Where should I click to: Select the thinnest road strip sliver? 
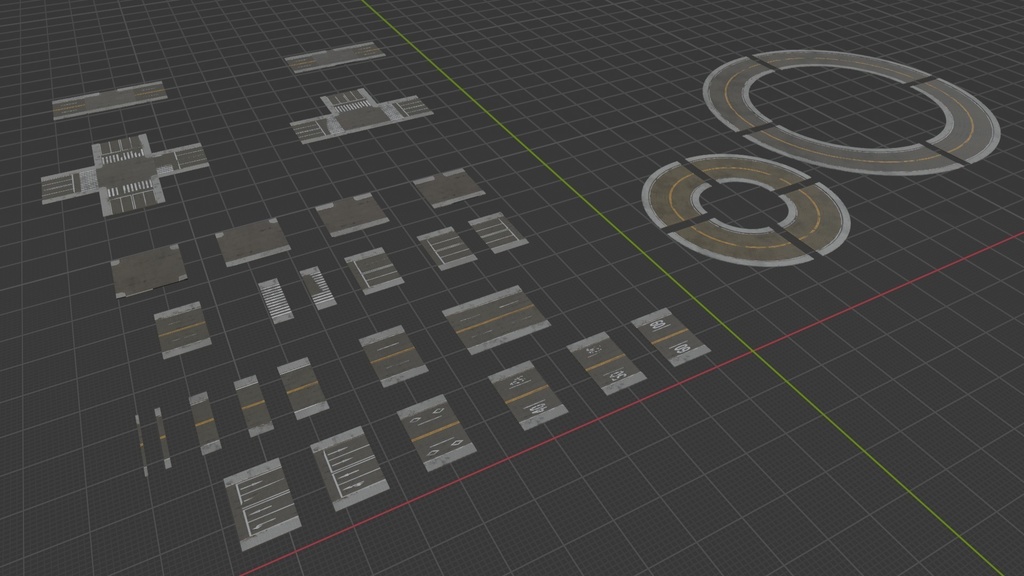142,445
